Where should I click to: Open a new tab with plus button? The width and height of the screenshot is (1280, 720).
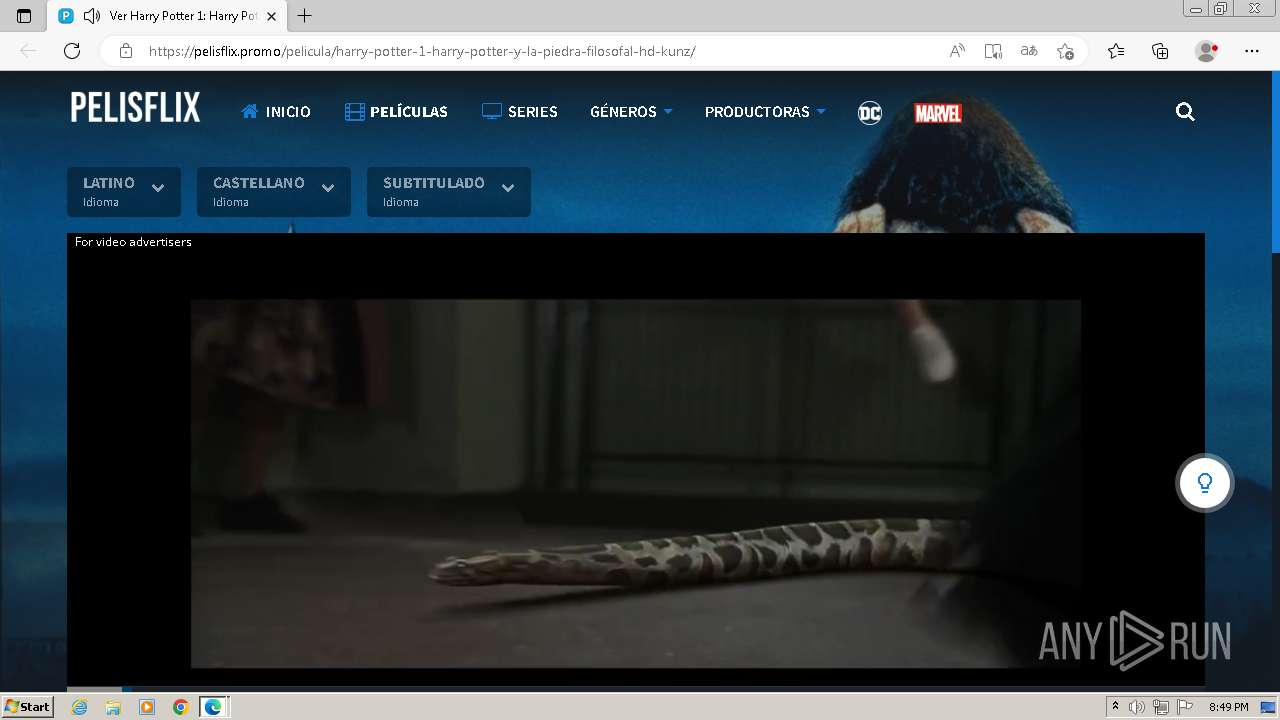click(x=305, y=16)
